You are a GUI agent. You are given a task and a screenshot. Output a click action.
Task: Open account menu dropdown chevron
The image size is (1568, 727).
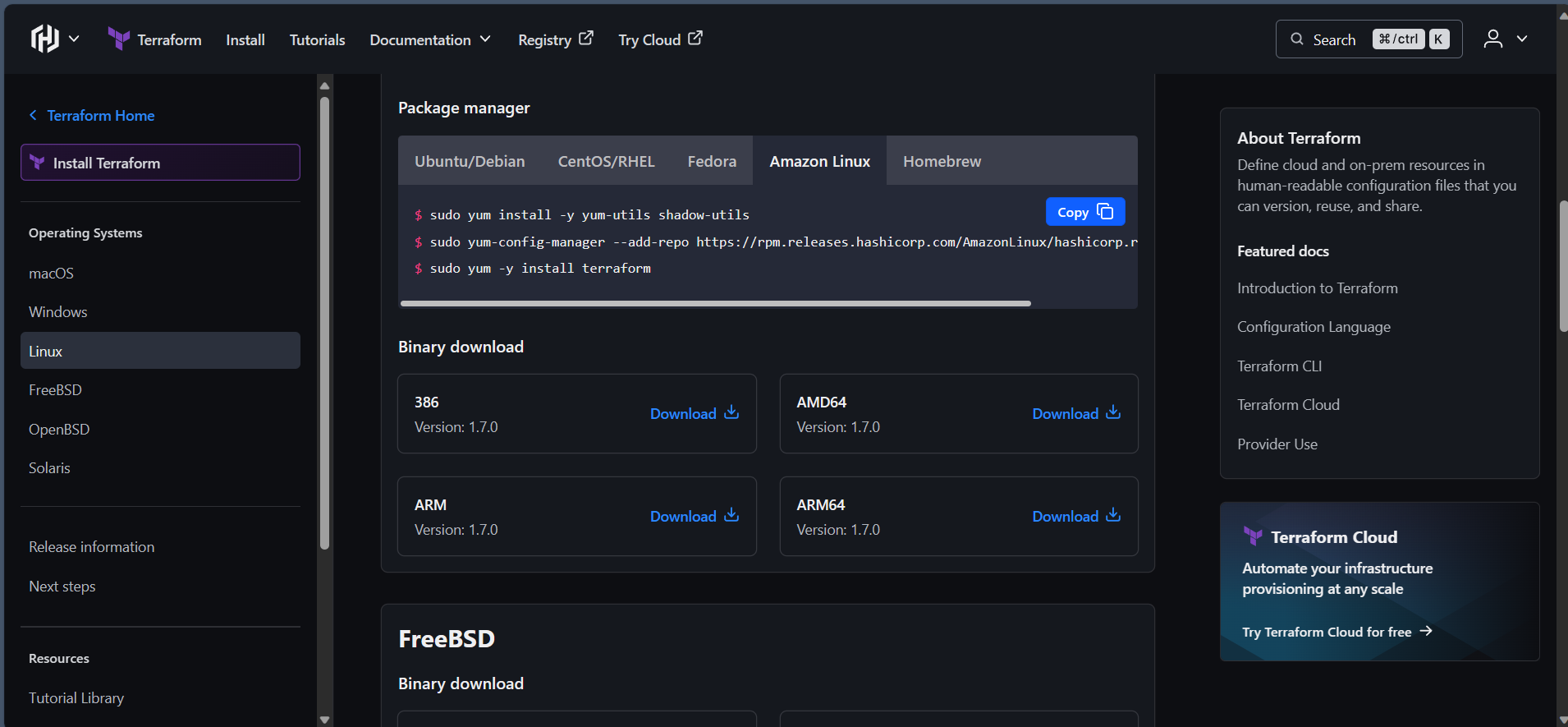pos(1522,39)
